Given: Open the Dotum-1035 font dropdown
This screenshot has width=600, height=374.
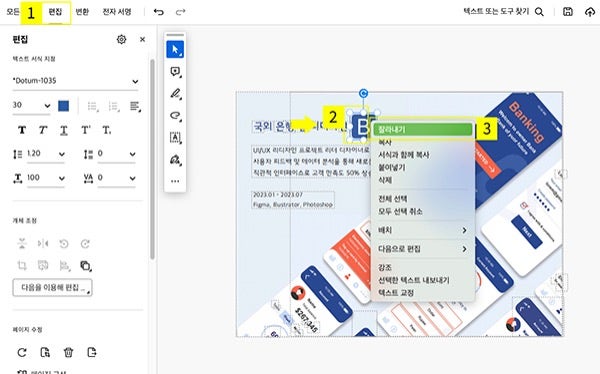Looking at the screenshot, I should point(76,81).
